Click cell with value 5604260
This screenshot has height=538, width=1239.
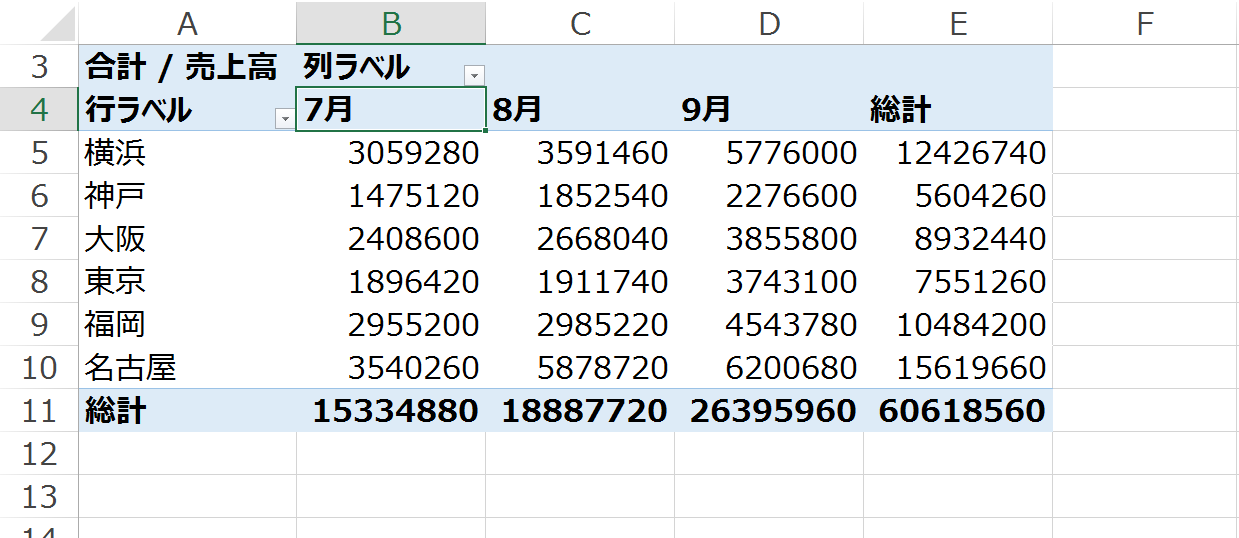[x=958, y=196]
